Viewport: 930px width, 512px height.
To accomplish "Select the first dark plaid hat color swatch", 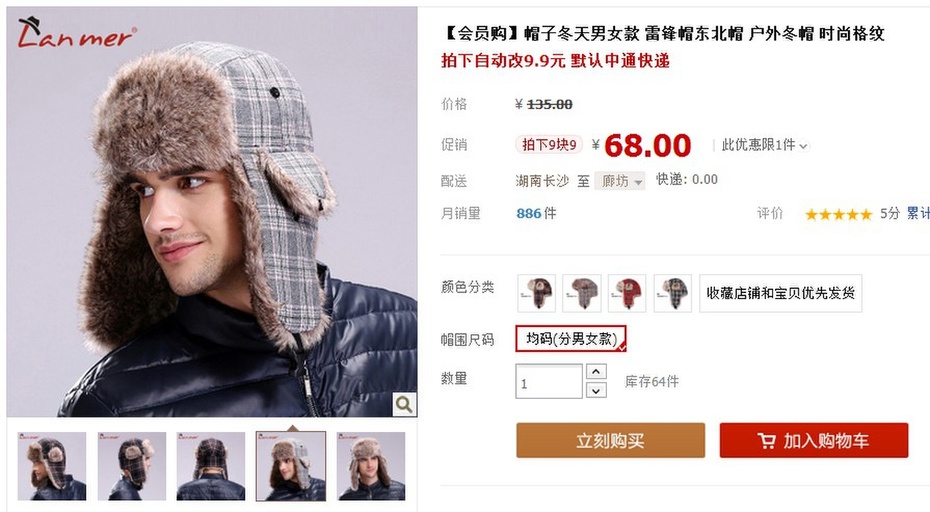I will click(x=536, y=293).
